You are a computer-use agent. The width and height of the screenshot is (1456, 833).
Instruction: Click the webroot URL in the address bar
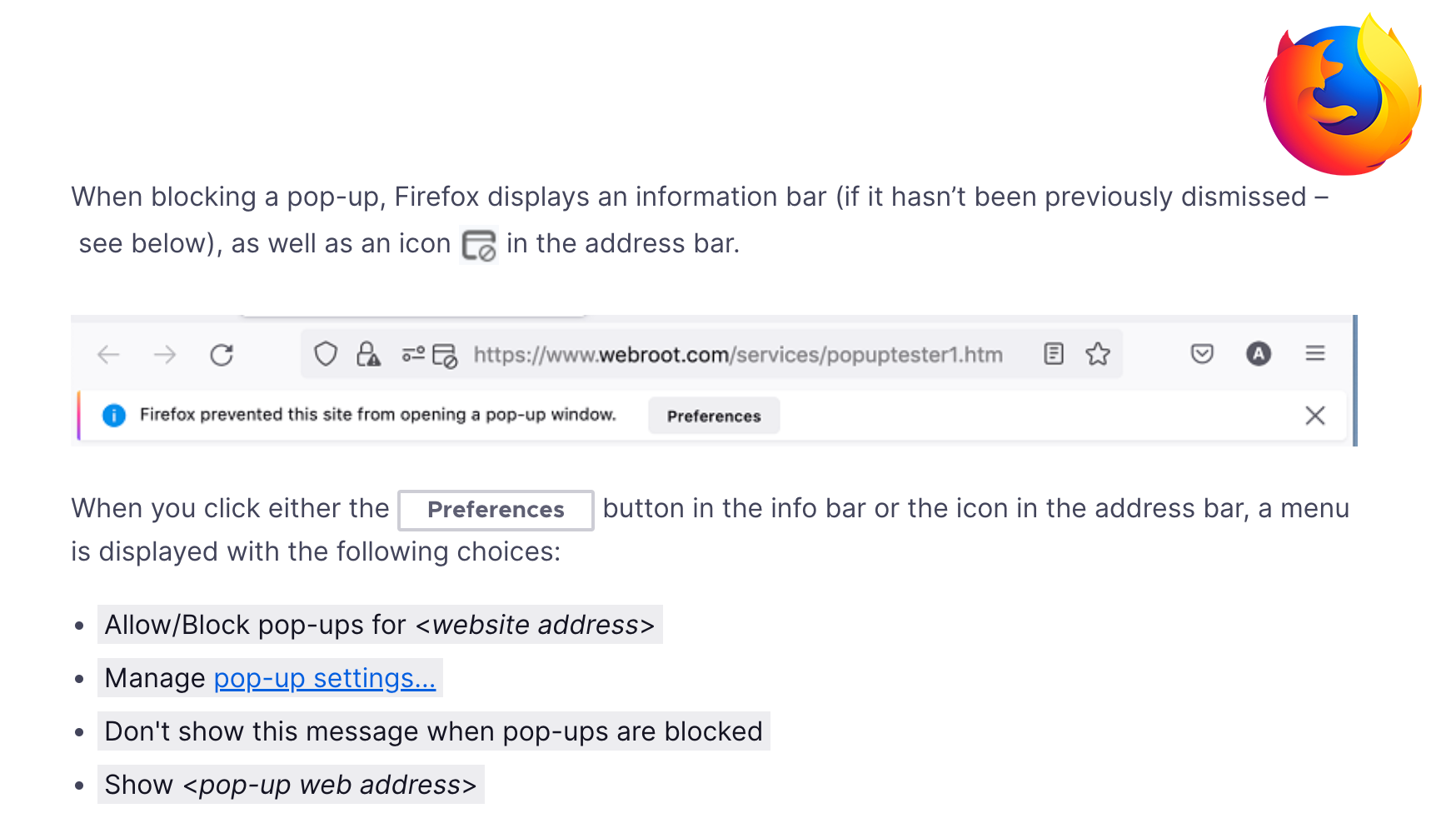[x=738, y=355]
